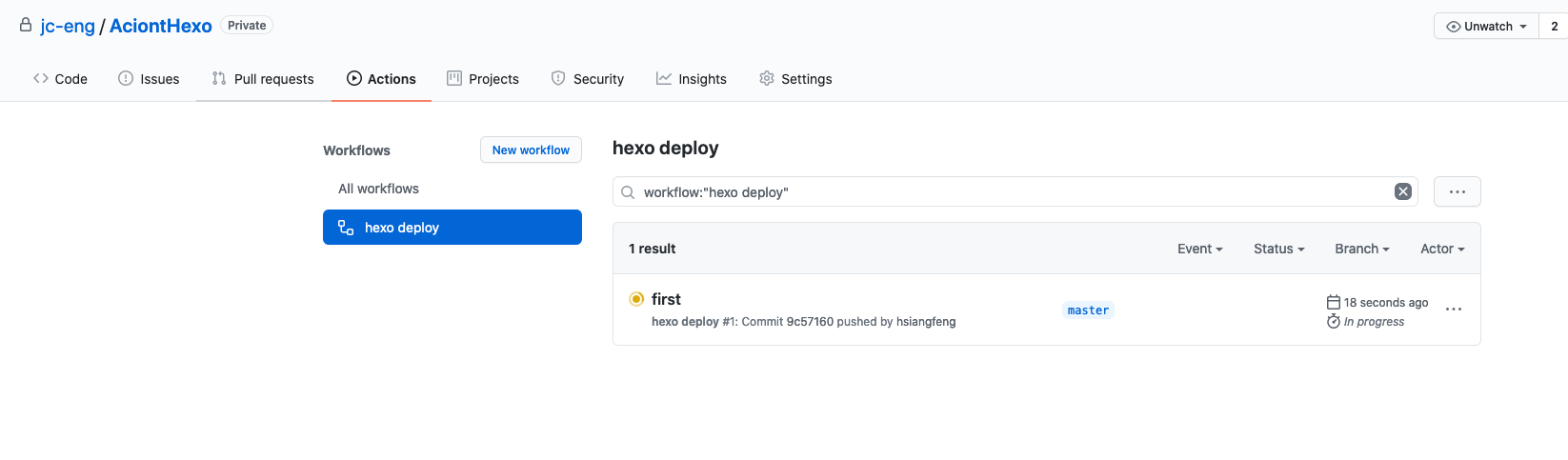Open the Actor filter dropdown

(1442, 249)
